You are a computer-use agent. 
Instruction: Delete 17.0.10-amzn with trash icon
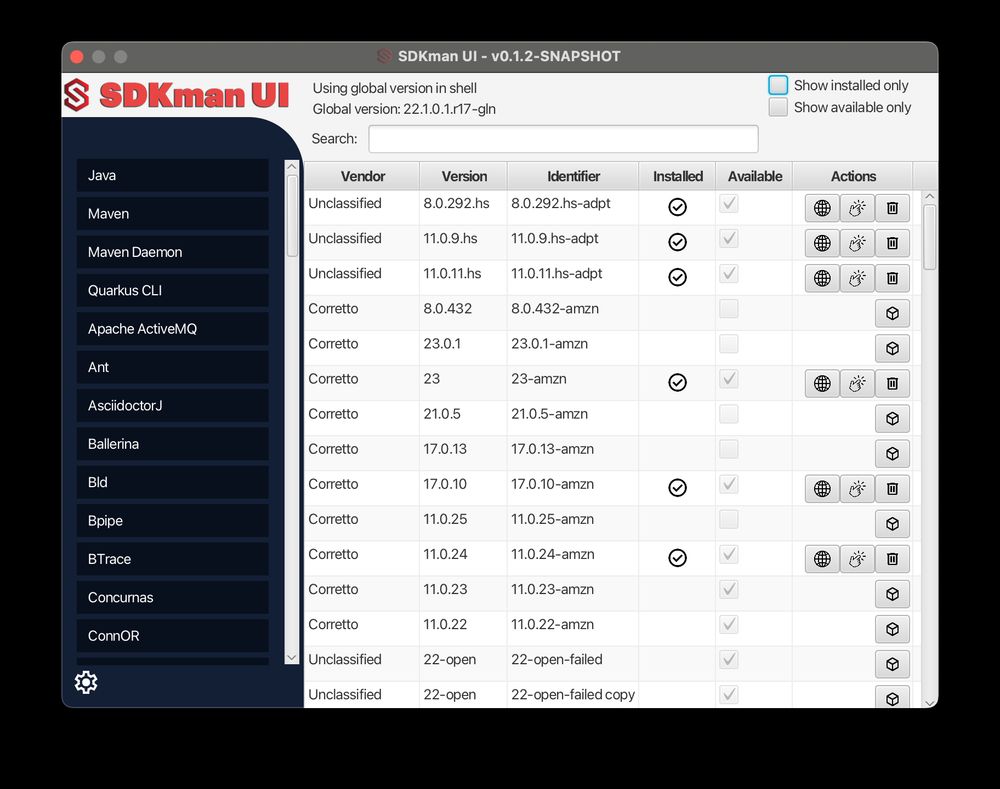tap(892, 489)
